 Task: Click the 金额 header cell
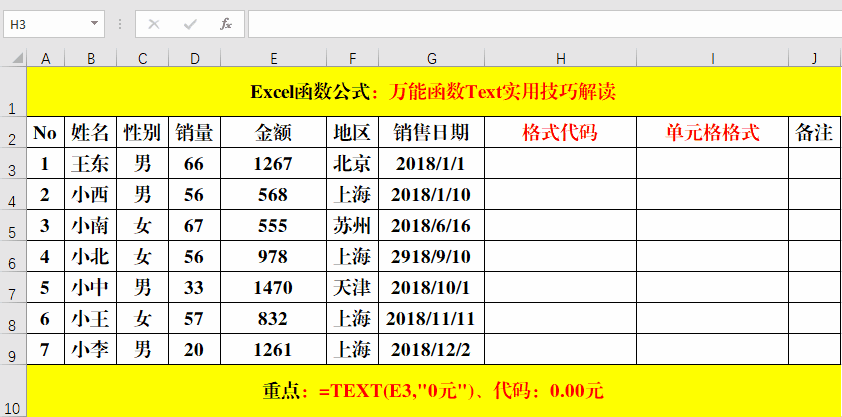point(273,132)
